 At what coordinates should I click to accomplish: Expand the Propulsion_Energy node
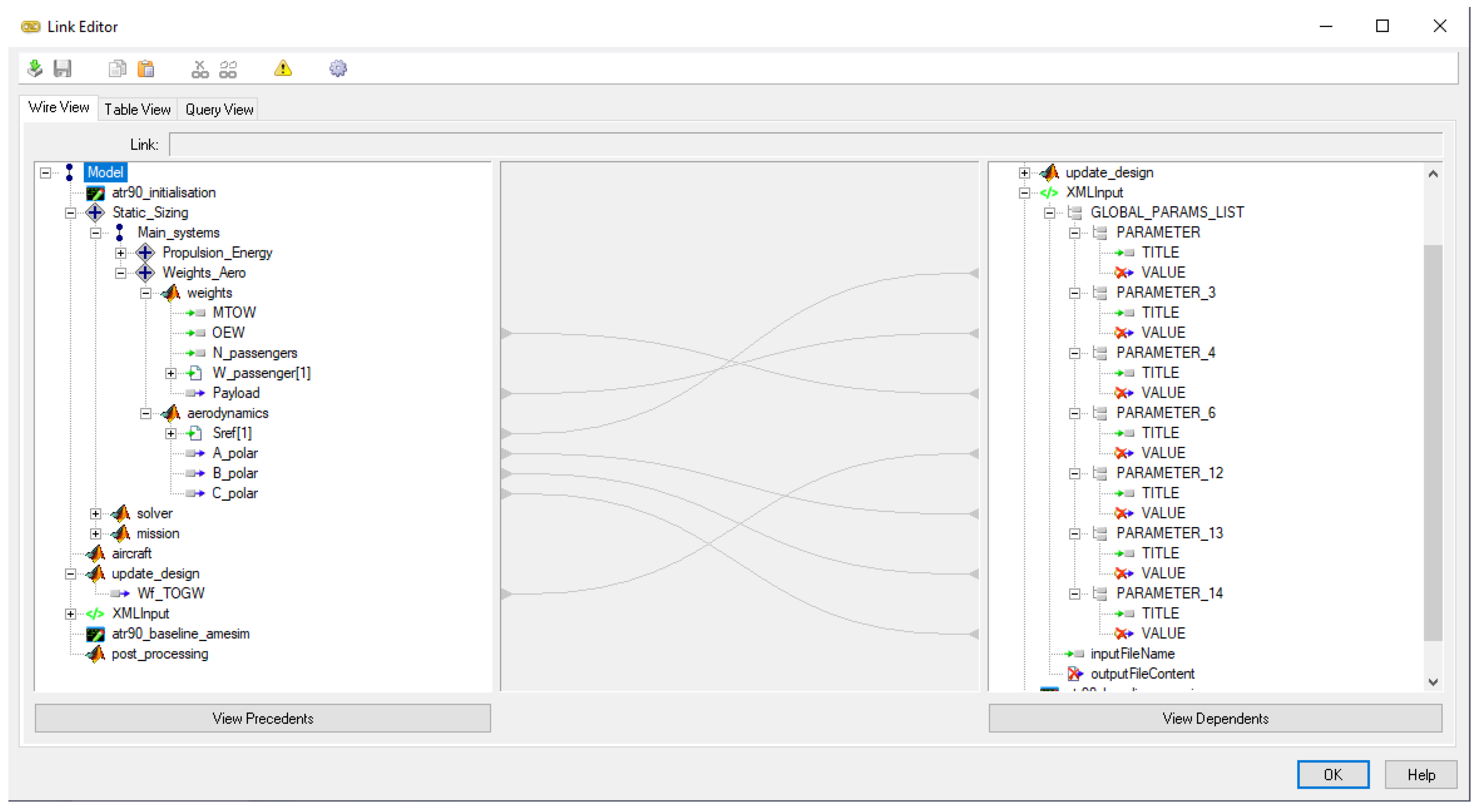[121, 253]
